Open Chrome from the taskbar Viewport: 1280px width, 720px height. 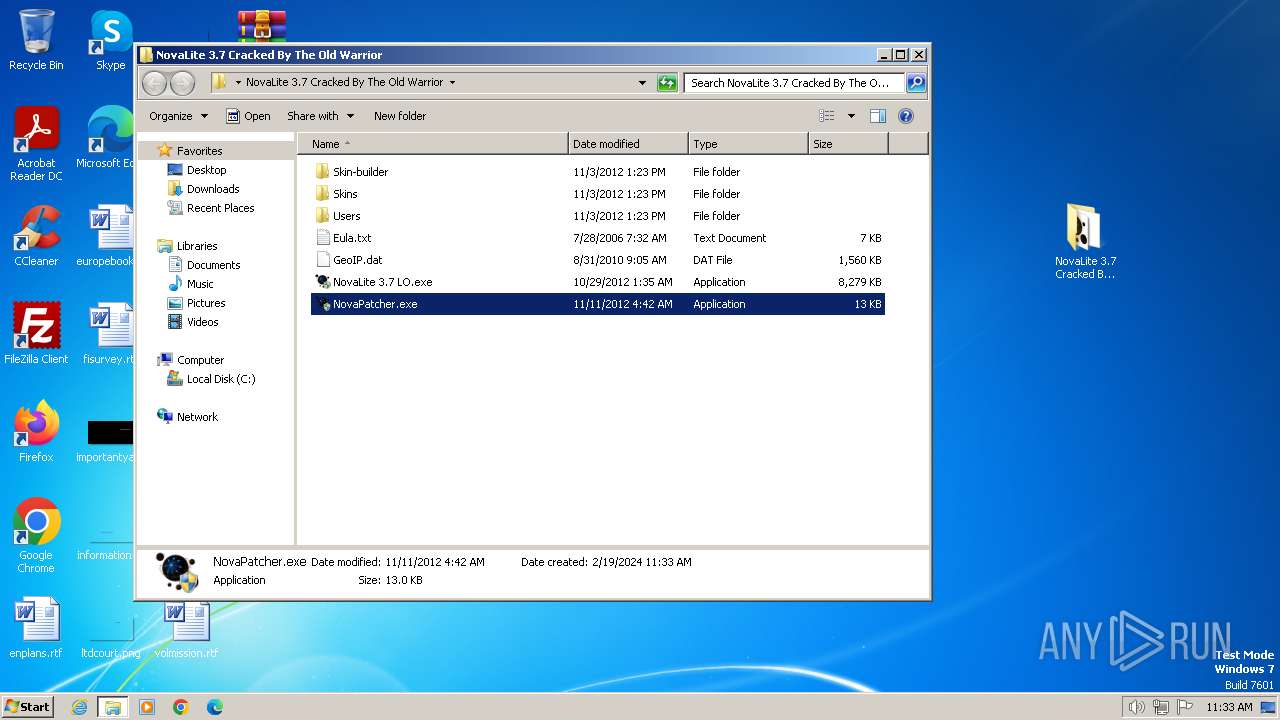click(181, 707)
